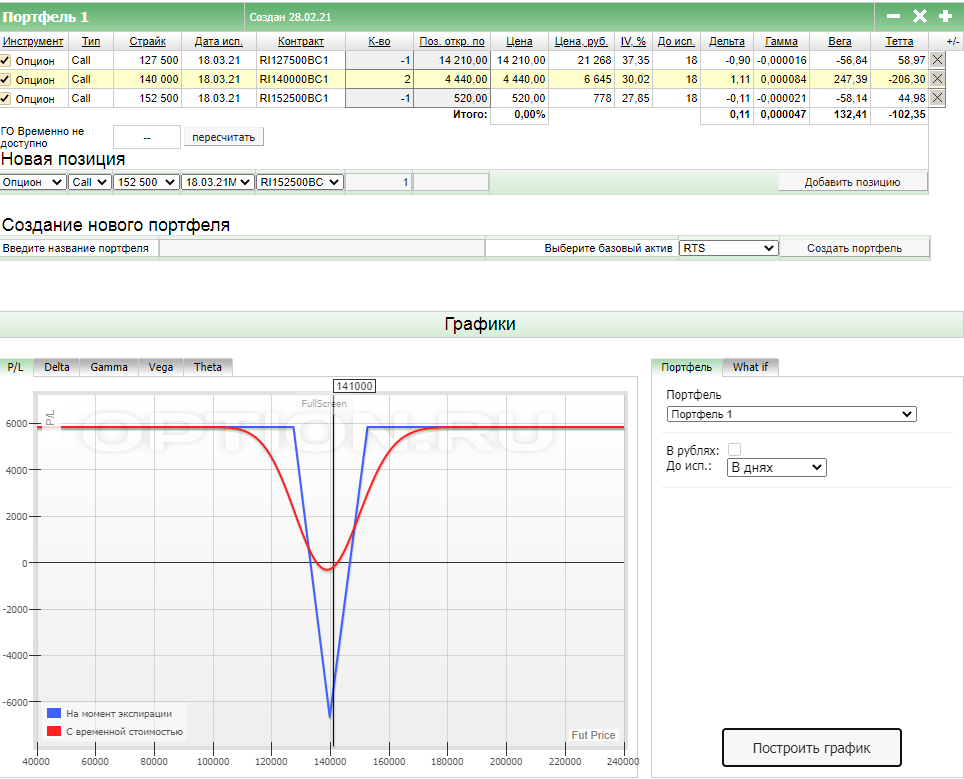Open the contract dropdown RI152500BC

click(299, 182)
